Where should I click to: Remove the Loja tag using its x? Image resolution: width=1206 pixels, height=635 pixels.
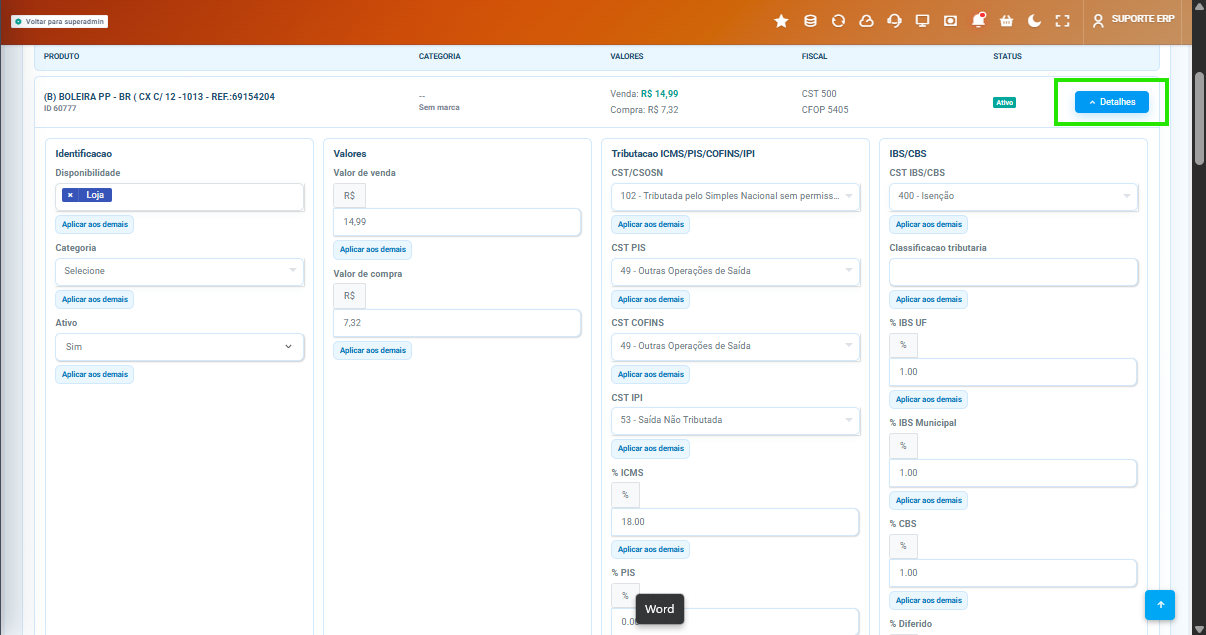[x=70, y=195]
